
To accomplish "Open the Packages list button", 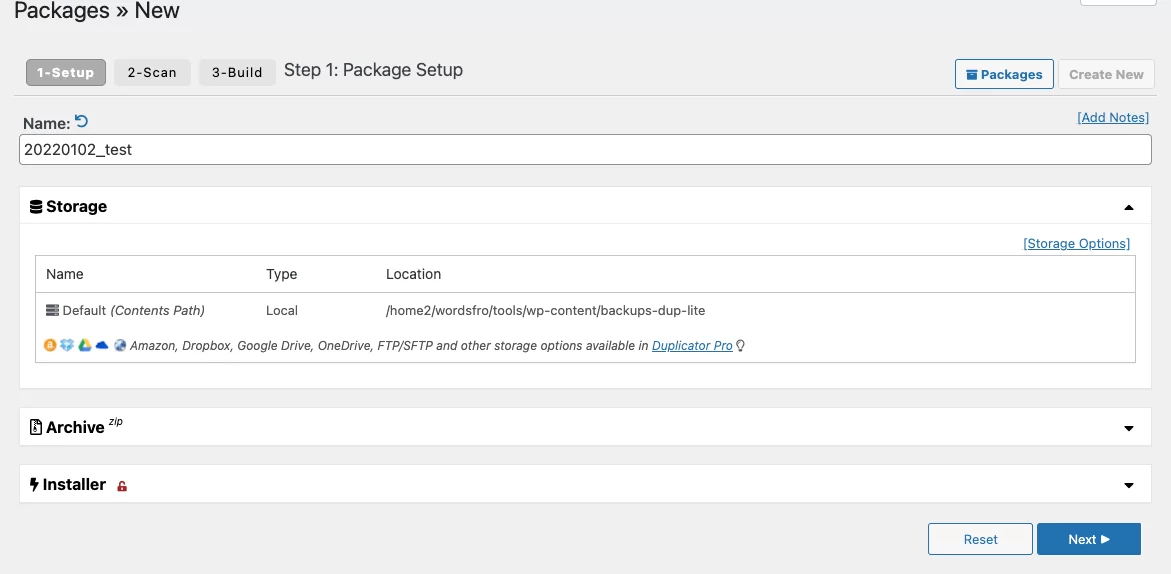I will pos(1004,74).
